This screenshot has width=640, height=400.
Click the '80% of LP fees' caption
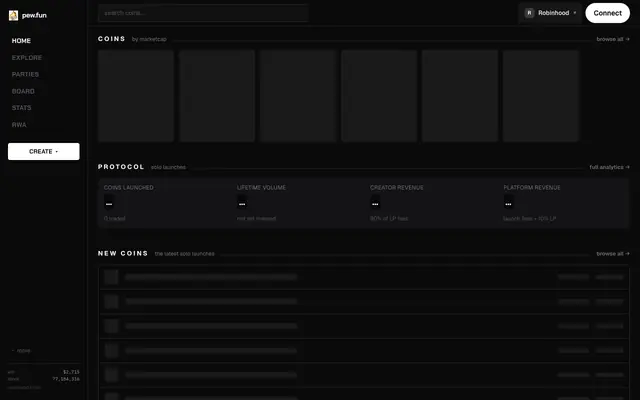click(x=389, y=218)
